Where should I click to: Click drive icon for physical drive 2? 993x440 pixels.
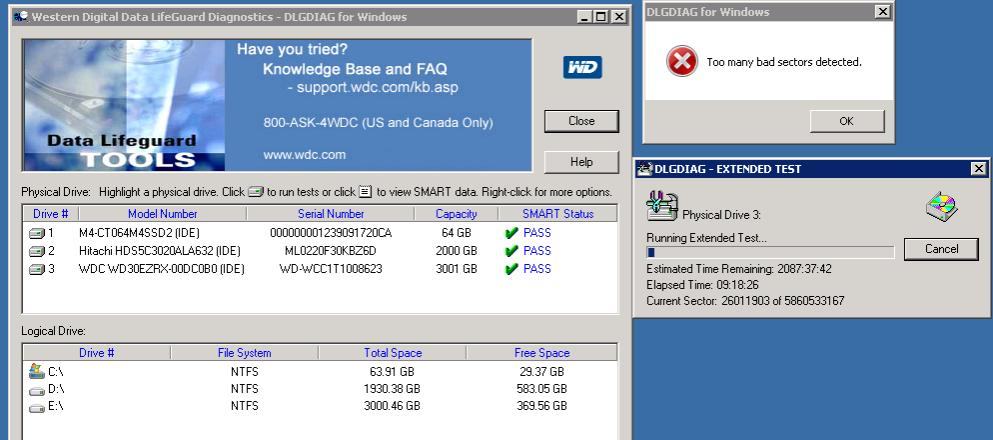(x=37, y=251)
